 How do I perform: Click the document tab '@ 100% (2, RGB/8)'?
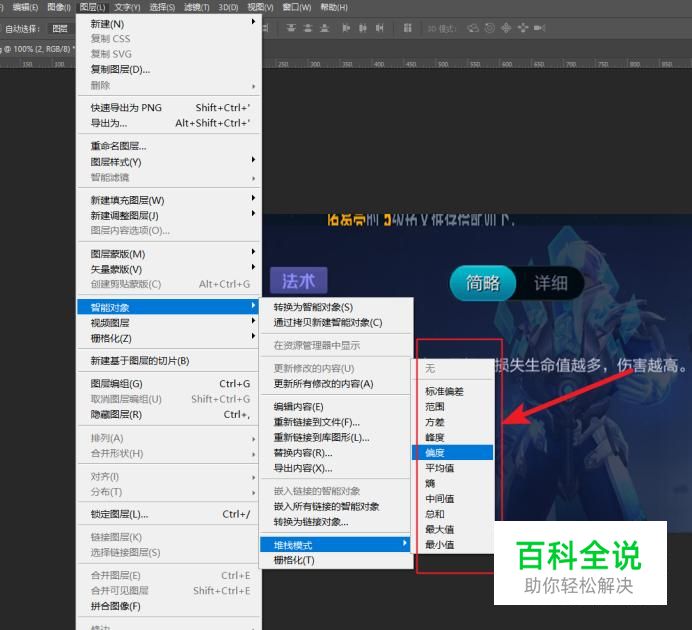click(x=38, y=49)
